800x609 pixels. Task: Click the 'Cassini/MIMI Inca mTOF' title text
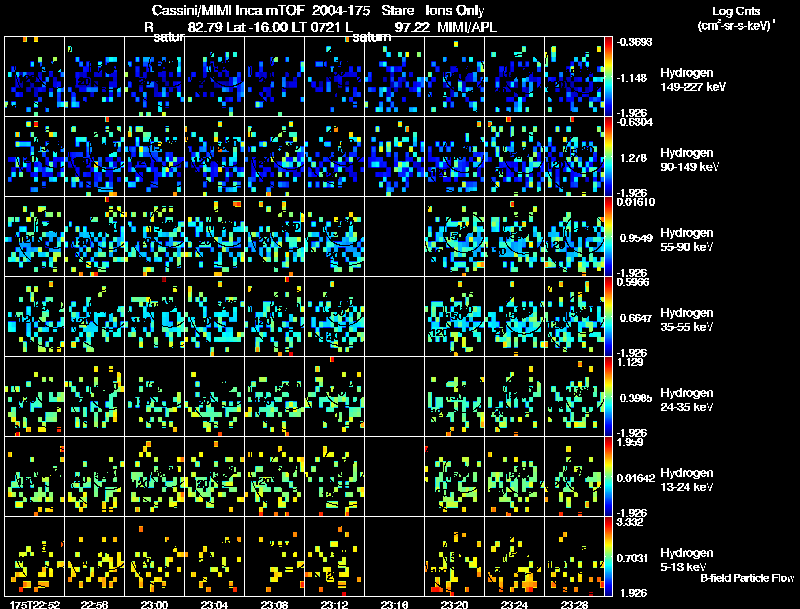tap(228, 11)
